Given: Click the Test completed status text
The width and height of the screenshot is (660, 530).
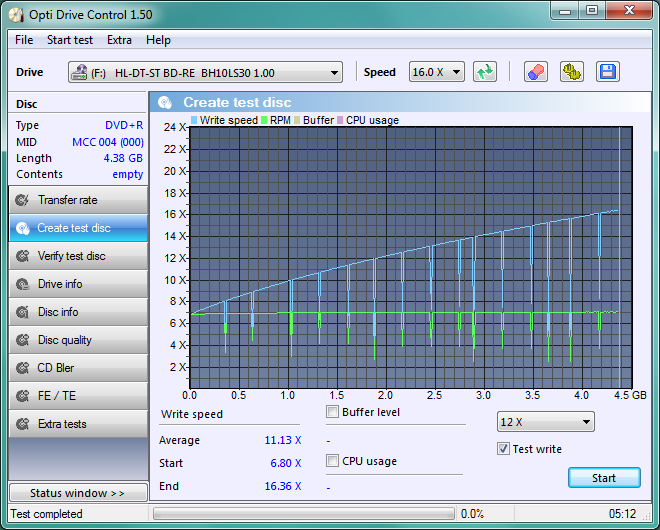Looking at the screenshot, I should pyautogui.click(x=47, y=514).
